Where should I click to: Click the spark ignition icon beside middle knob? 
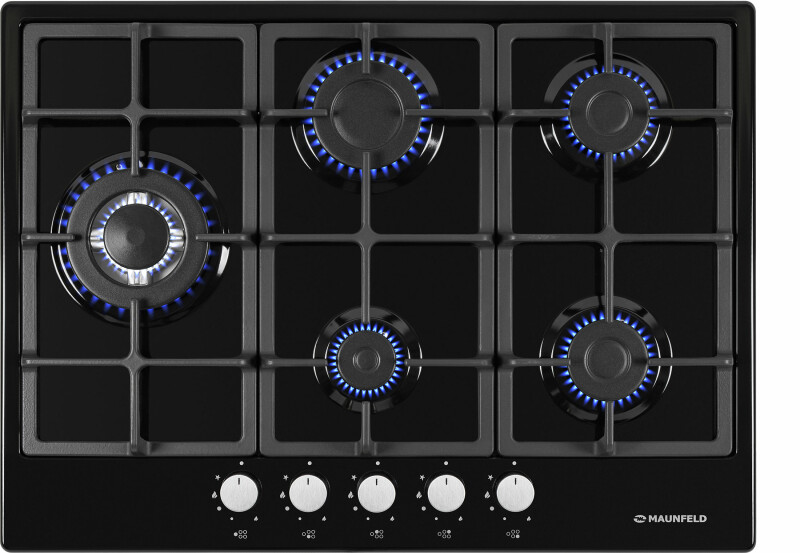(x=354, y=477)
